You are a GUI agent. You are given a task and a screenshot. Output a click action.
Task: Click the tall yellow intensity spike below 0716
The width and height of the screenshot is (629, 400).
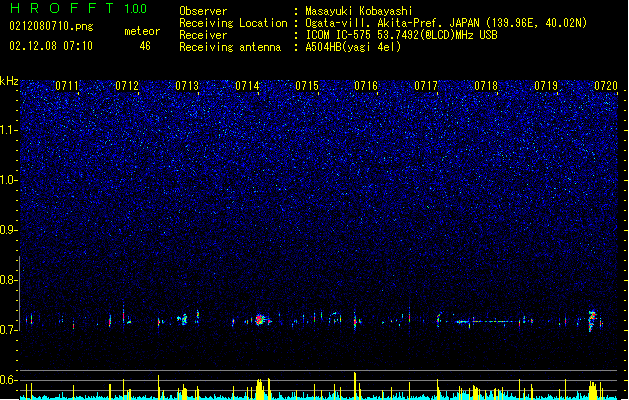355,386
